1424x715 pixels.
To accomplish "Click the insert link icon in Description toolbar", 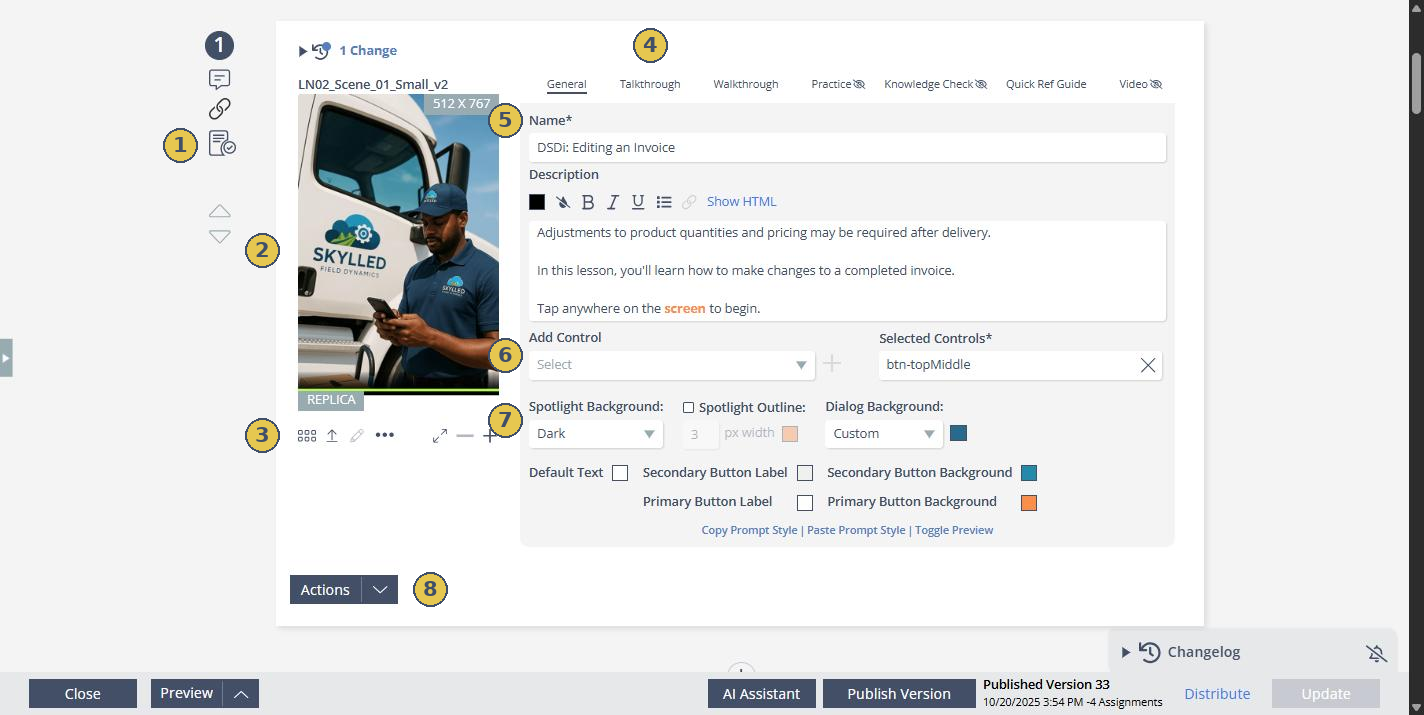I will pos(689,202).
